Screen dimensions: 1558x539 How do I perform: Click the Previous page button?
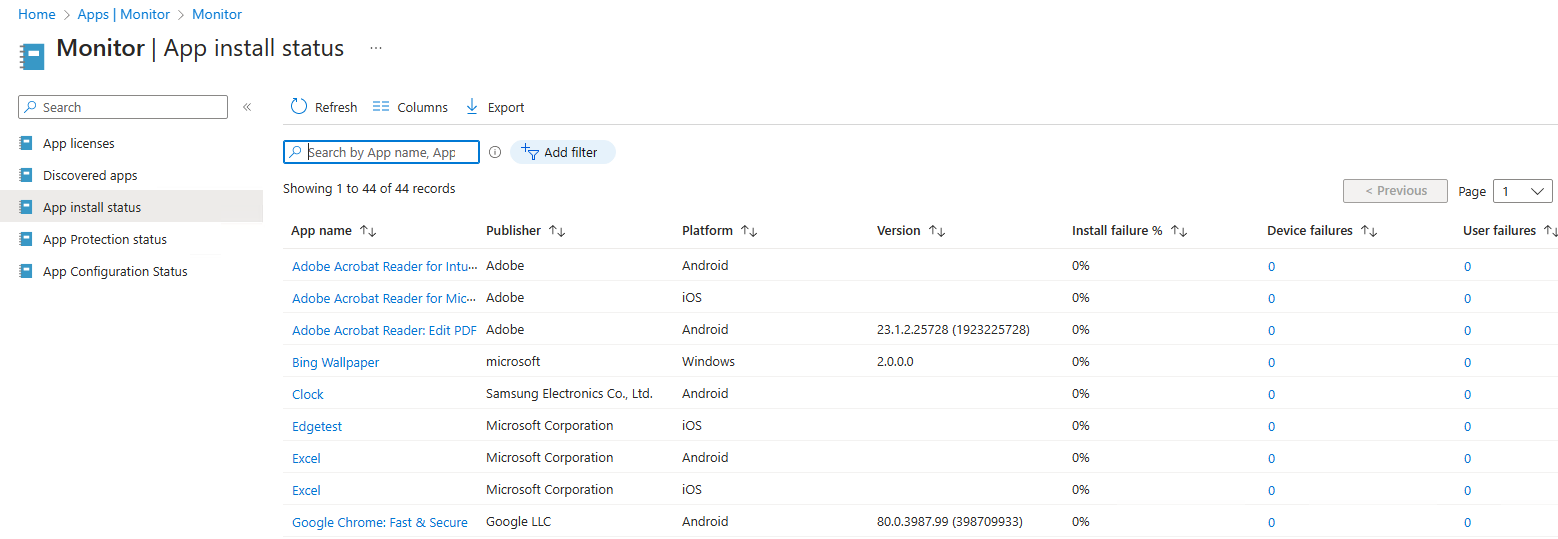(1395, 191)
